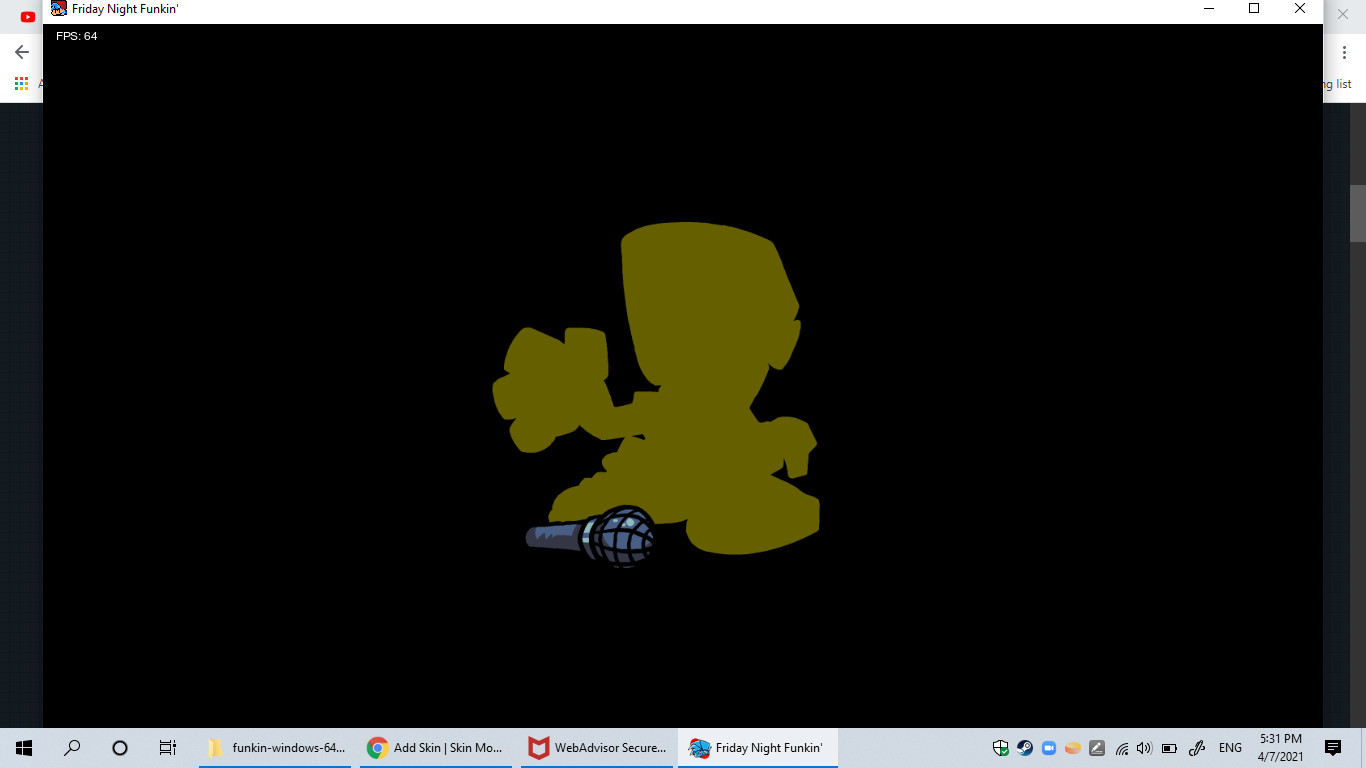This screenshot has height=768, width=1366.
Task: Switch to the Add Skin Chrome window
Action: pos(435,747)
